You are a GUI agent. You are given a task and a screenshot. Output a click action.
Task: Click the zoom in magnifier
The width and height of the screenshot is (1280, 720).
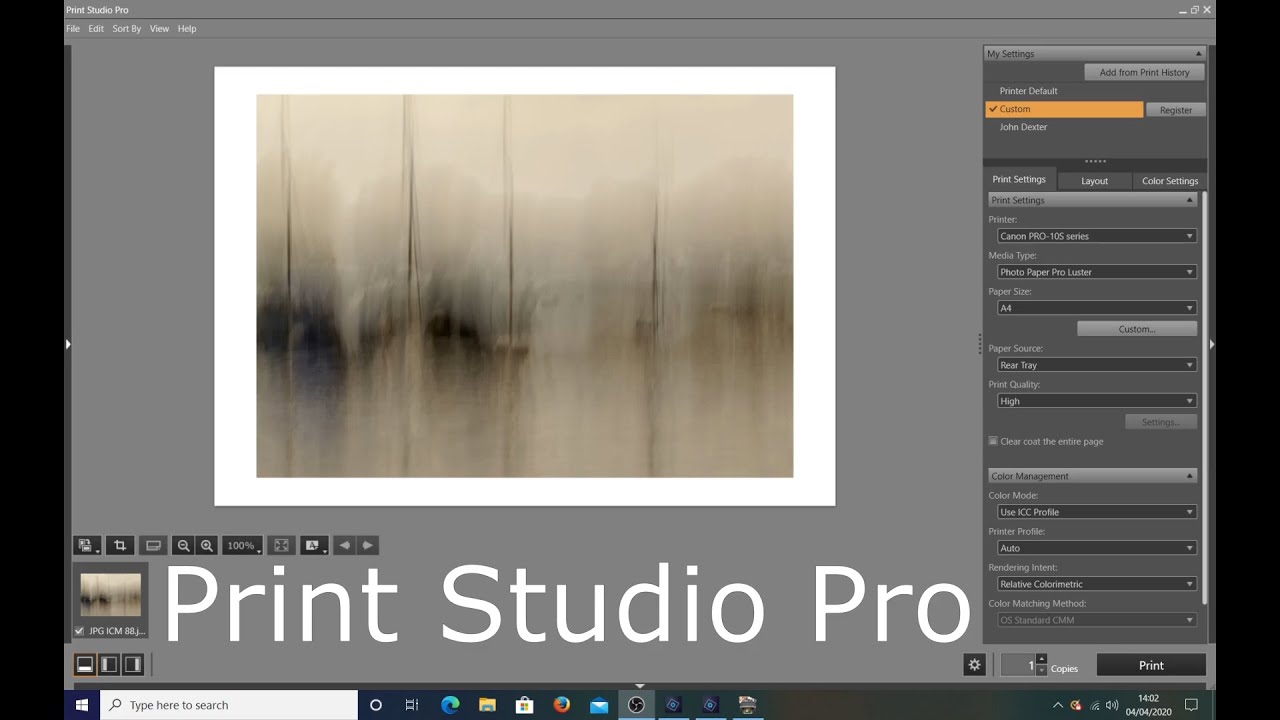coord(207,545)
